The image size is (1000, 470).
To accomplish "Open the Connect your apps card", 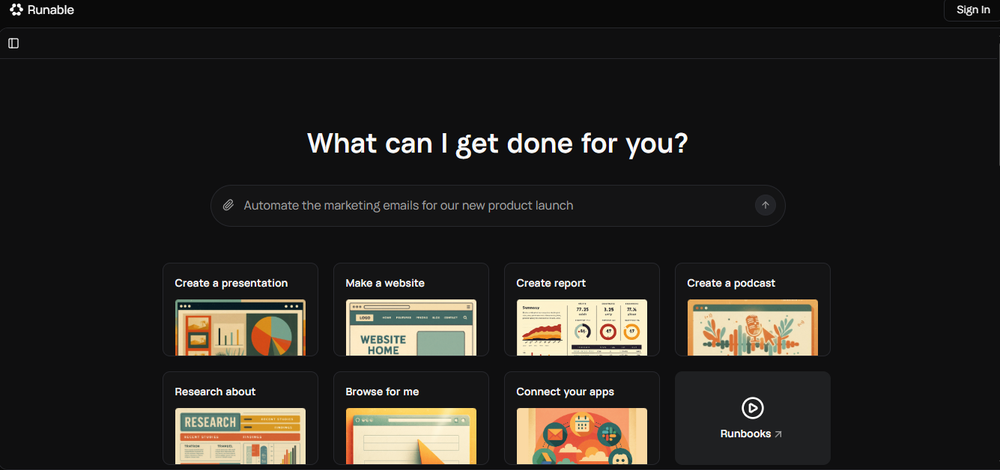I will [582, 418].
